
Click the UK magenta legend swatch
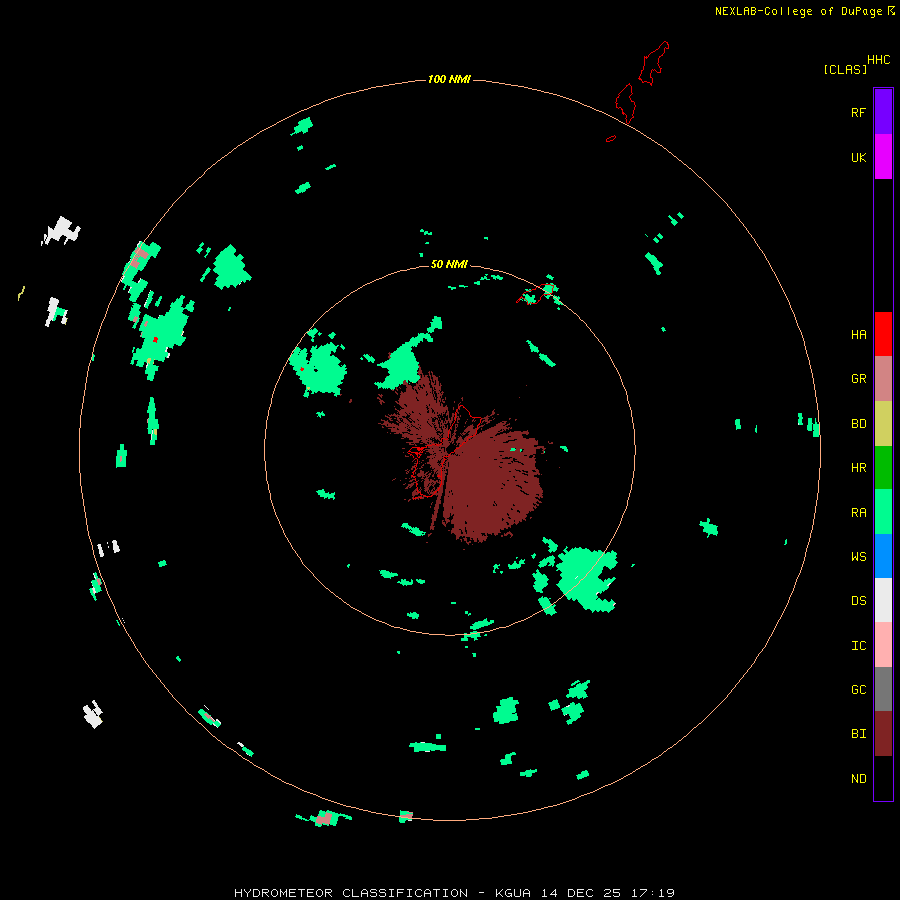pyautogui.click(x=883, y=157)
